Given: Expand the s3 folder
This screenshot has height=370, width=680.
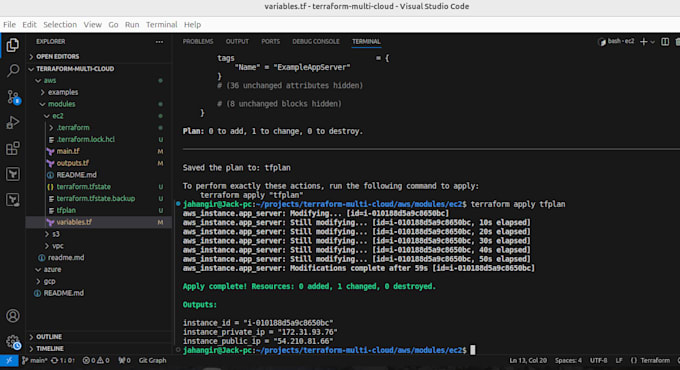Looking at the screenshot, I should coord(56,234).
